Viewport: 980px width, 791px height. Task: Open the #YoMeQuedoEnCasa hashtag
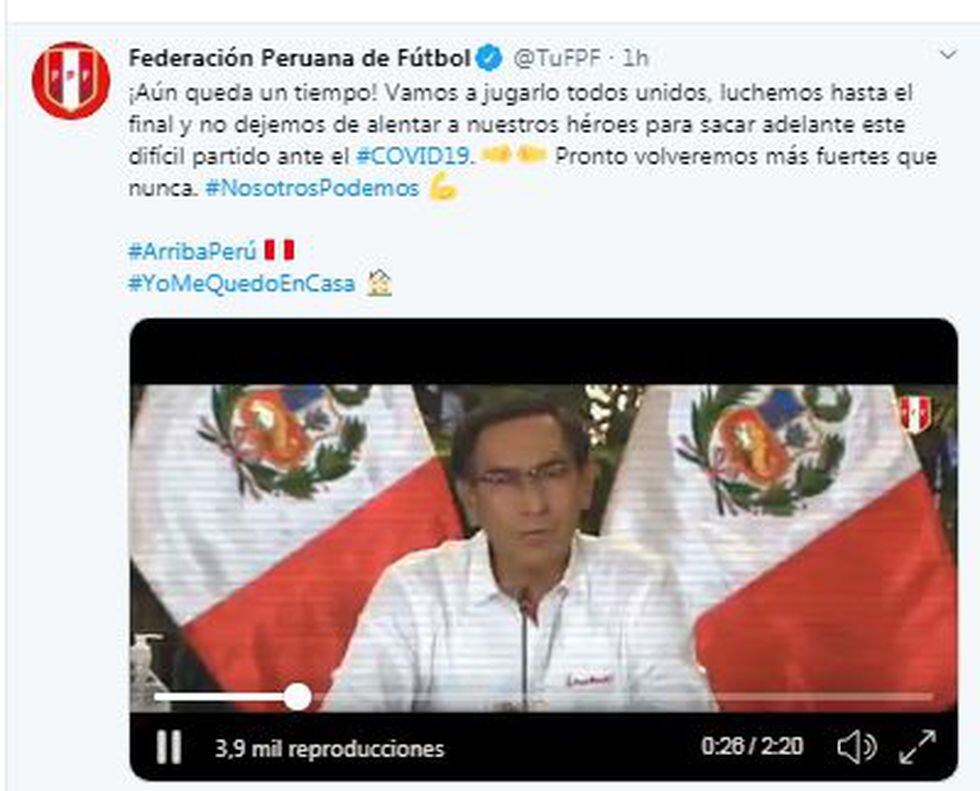[x=241, y=284]
